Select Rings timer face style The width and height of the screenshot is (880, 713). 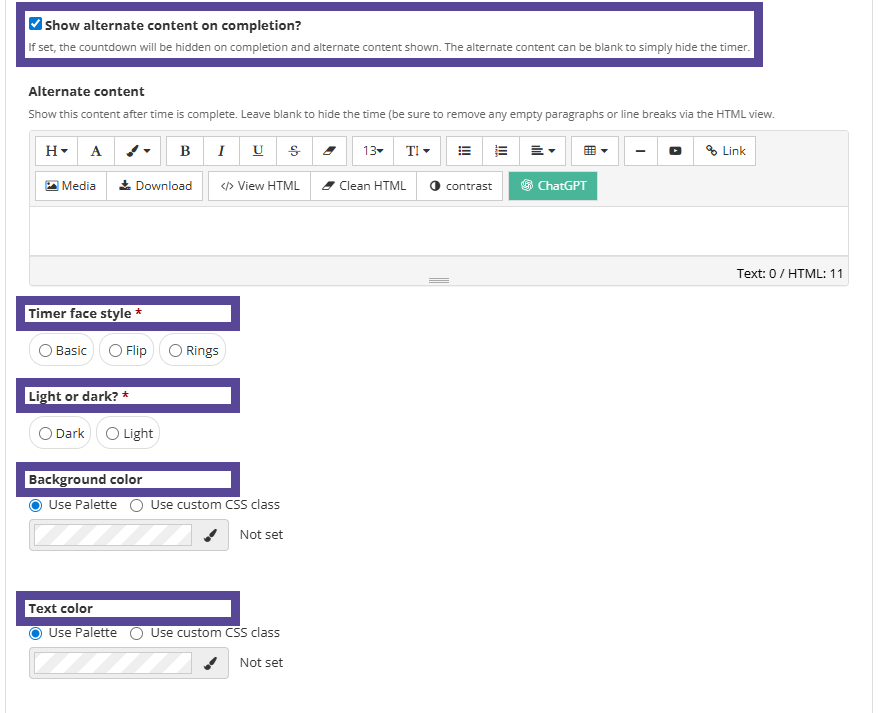[192, 350]
